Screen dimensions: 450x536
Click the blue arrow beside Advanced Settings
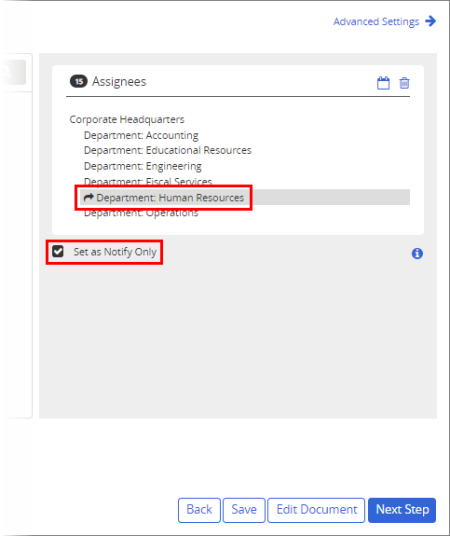431,21
